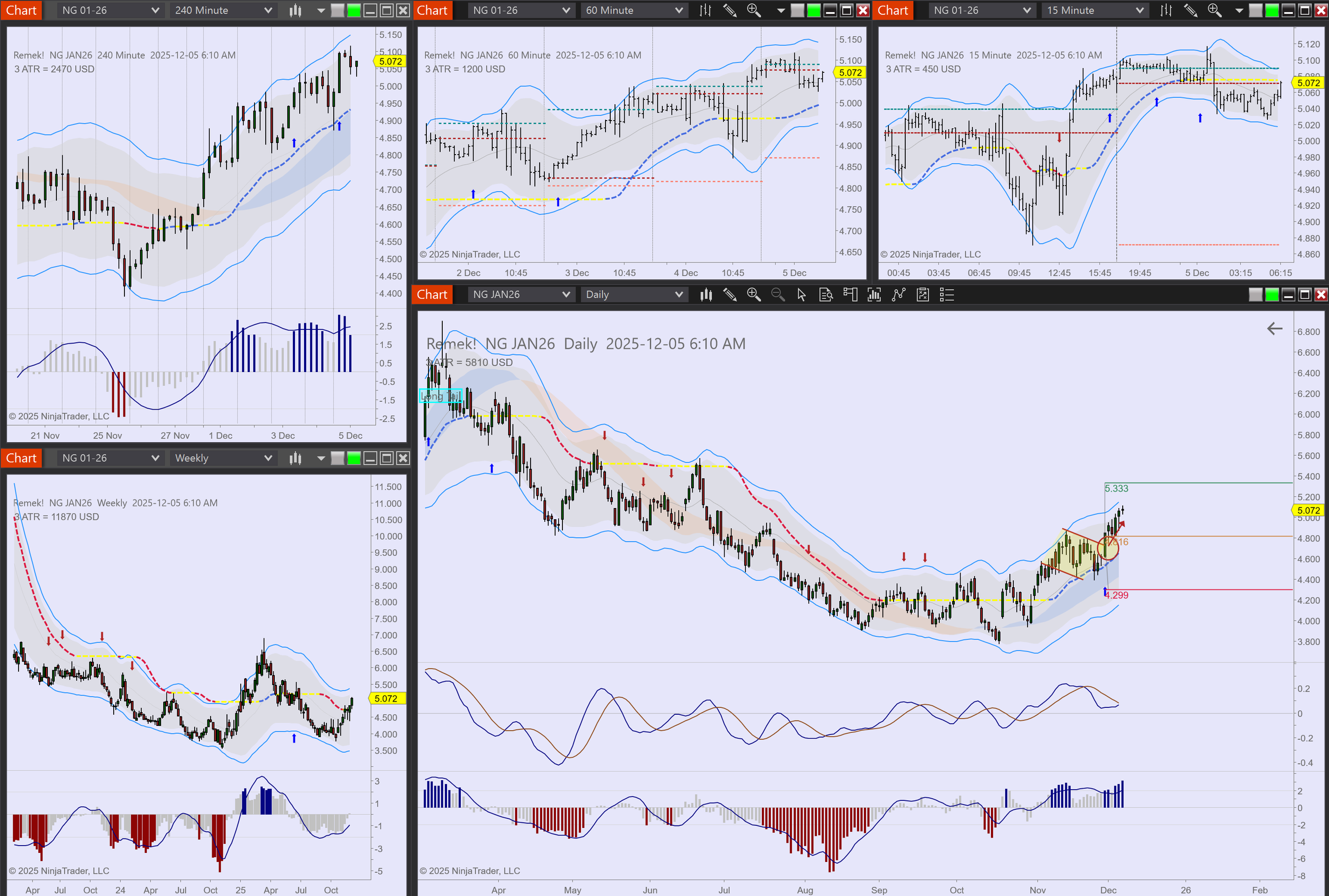
Task: Click 5.072 price marker on Weekly chart axis
Action: (x=387, y=698)
